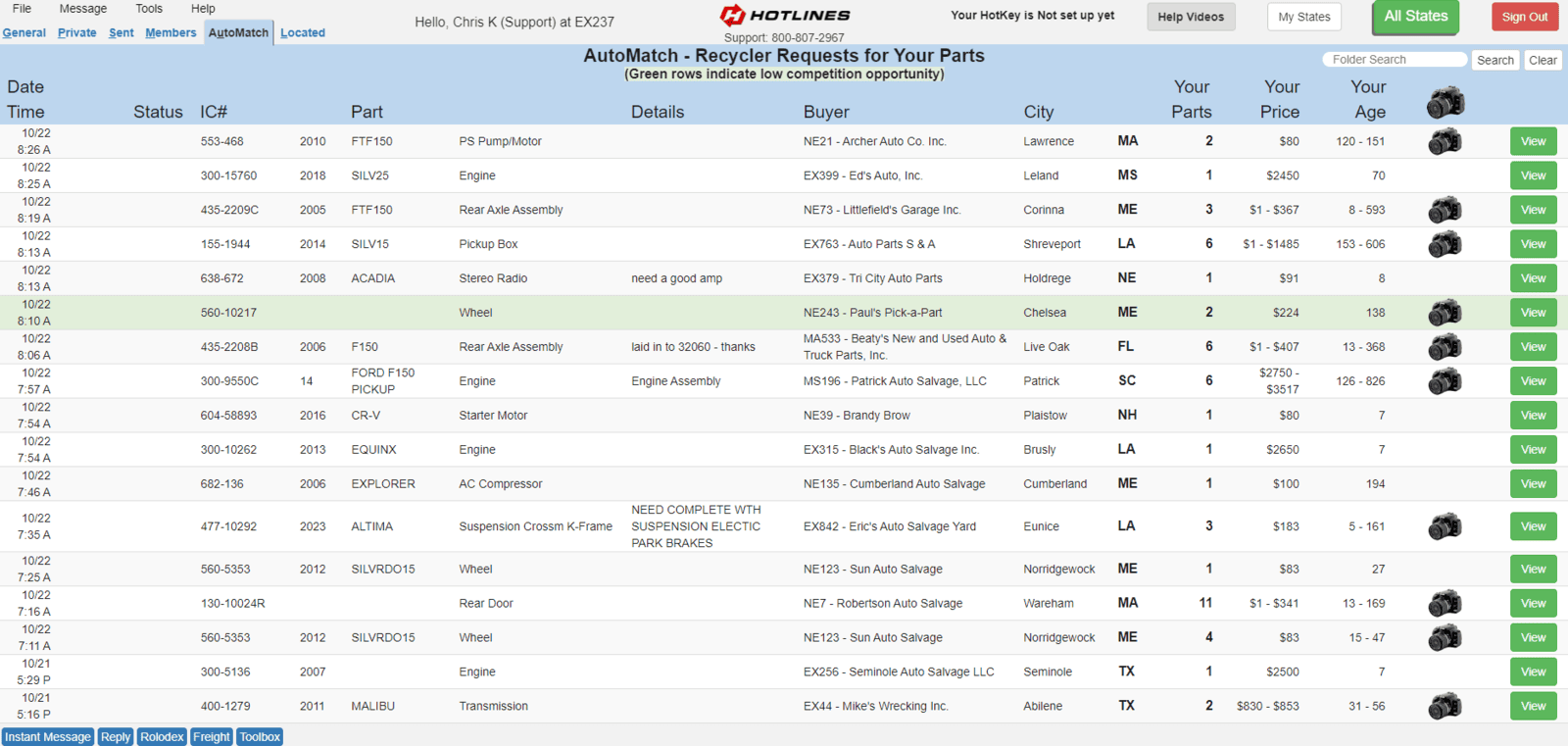Open camera icon for Eric's Auto Salvage Yard

click(x=1445, y=526)
